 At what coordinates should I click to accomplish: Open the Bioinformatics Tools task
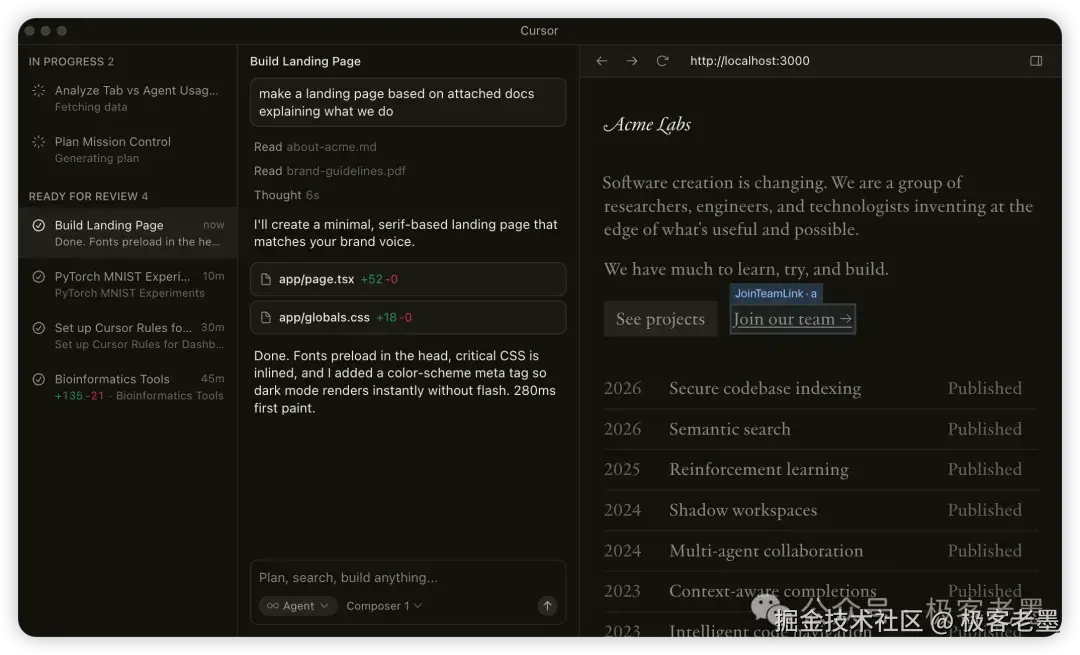[x=127, y=386]
